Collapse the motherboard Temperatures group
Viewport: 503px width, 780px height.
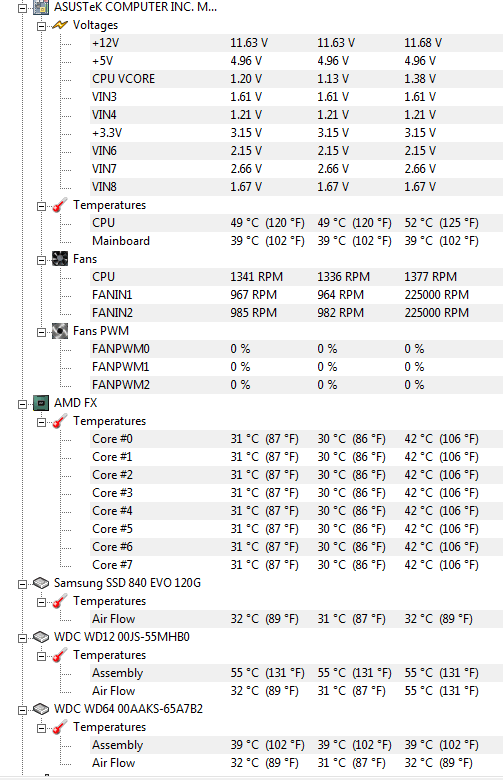(x=41, y=206)
